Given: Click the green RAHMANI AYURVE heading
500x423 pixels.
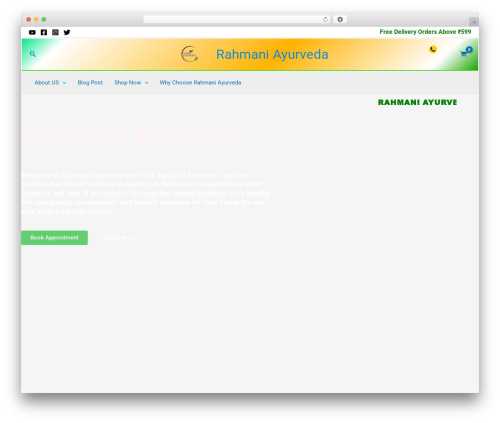Looking at the screenshot, I should coord(417,102).
